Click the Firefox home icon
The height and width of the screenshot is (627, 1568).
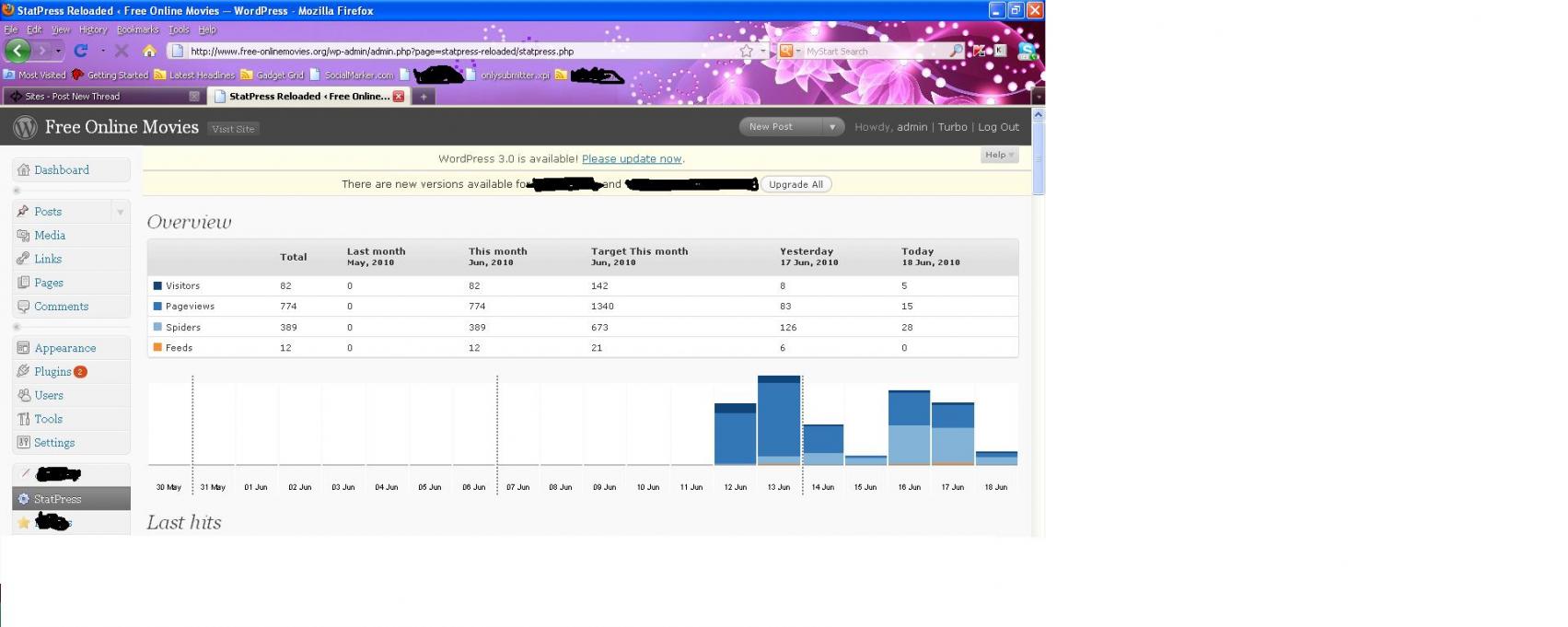coord(149,51)
